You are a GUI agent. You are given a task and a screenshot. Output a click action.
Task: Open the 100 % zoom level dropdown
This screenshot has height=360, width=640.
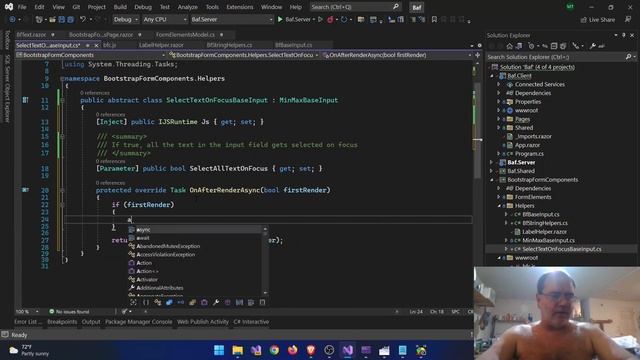tap(27, 311)
